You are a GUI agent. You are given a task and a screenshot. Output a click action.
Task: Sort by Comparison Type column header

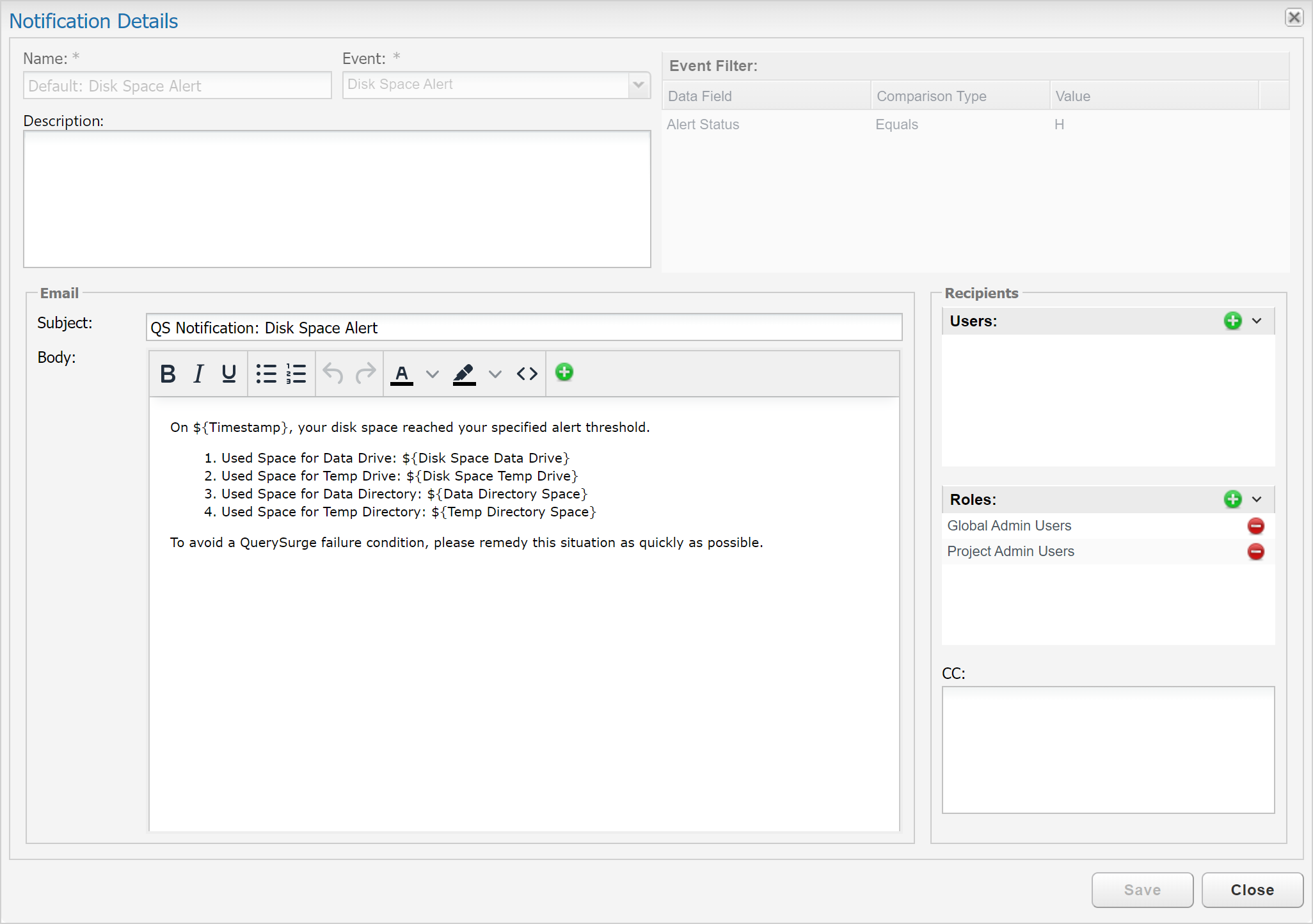click(x=960, y=96)
